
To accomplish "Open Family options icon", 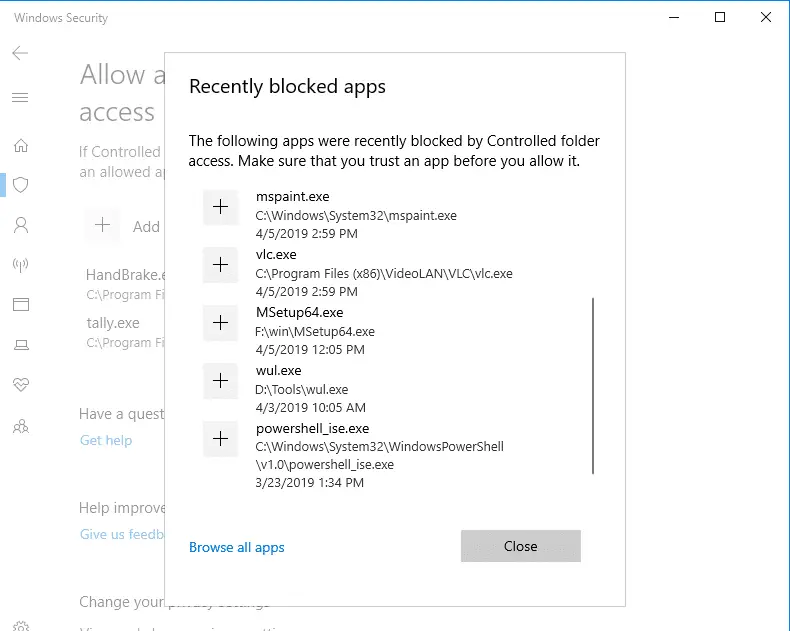I will (x=21, y=426).
